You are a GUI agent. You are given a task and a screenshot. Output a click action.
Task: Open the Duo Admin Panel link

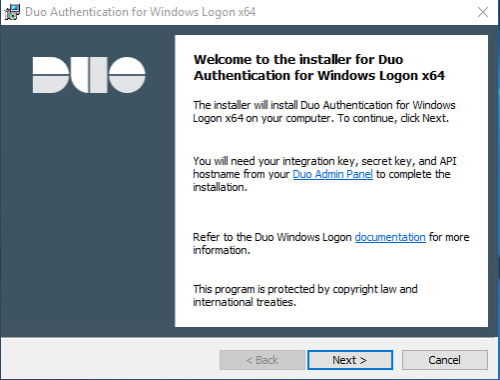pyautogui.click(x=333, y=174)
